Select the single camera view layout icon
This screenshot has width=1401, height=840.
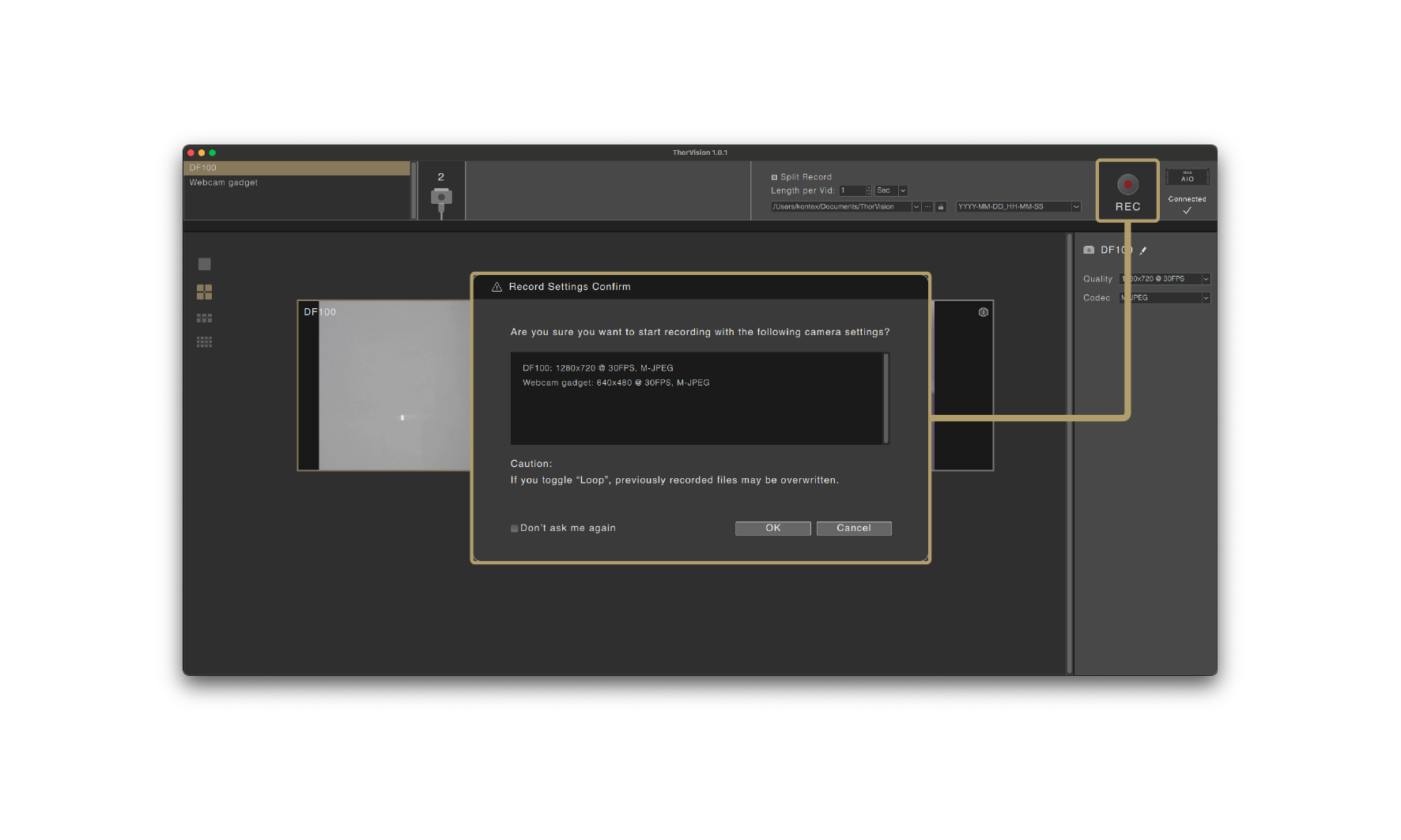point(204,263)
